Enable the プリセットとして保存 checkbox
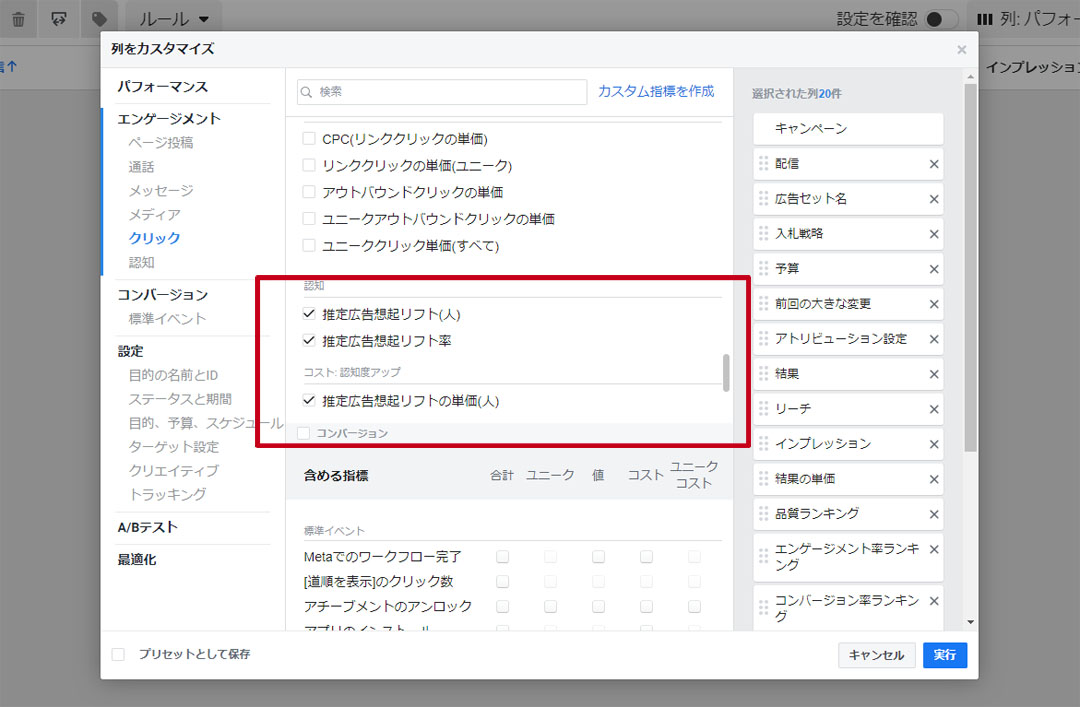1080x707 pixels. (x=119, y=655)
